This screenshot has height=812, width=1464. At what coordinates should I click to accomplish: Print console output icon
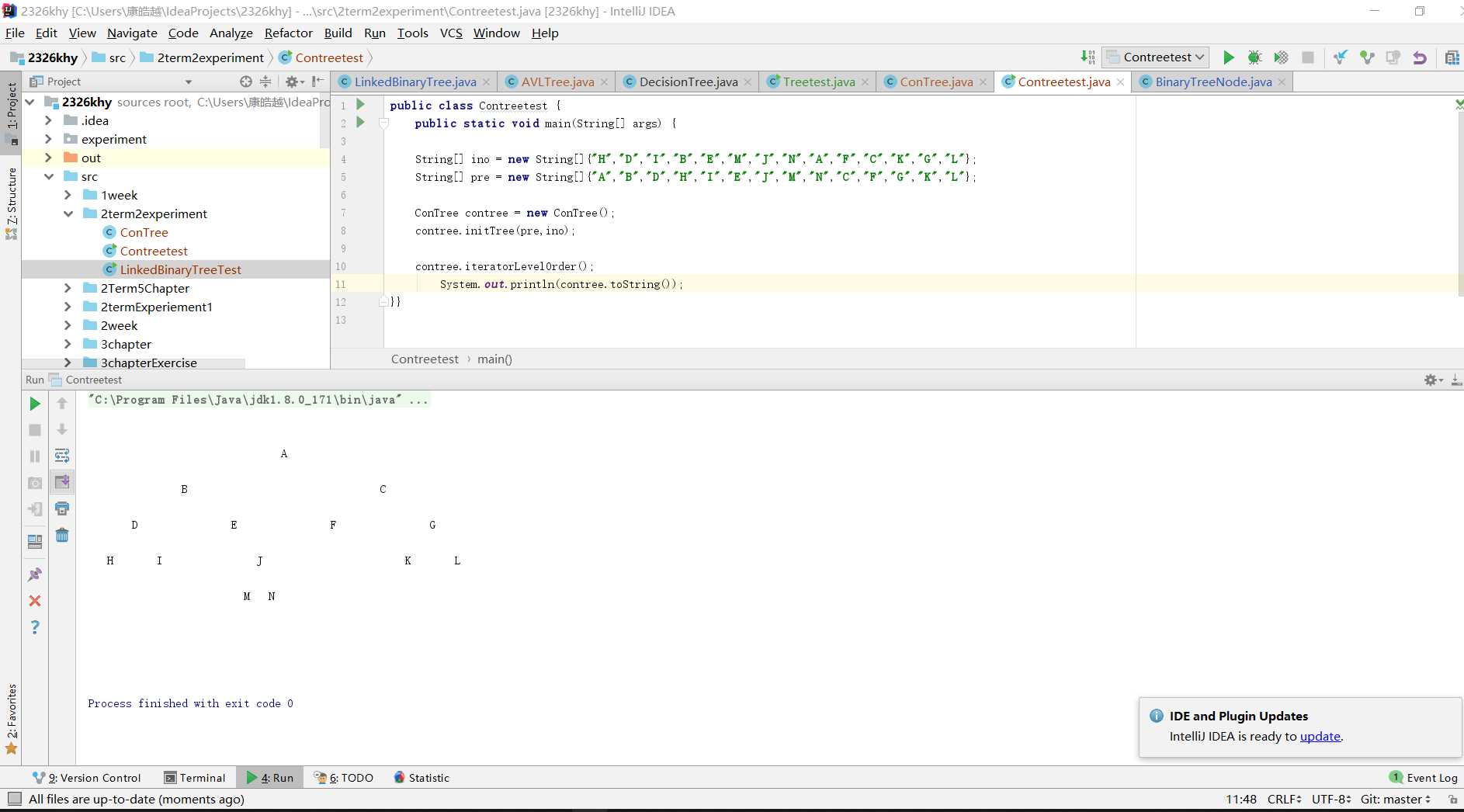pos(62,508)
